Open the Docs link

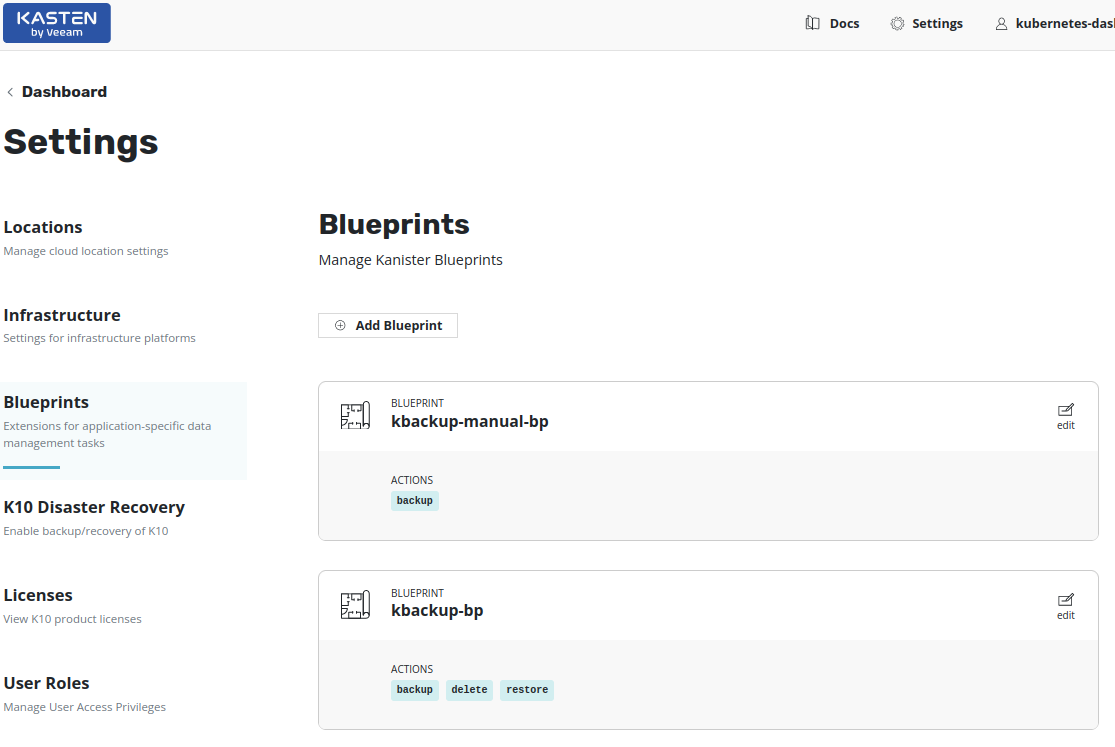point(833,23)
